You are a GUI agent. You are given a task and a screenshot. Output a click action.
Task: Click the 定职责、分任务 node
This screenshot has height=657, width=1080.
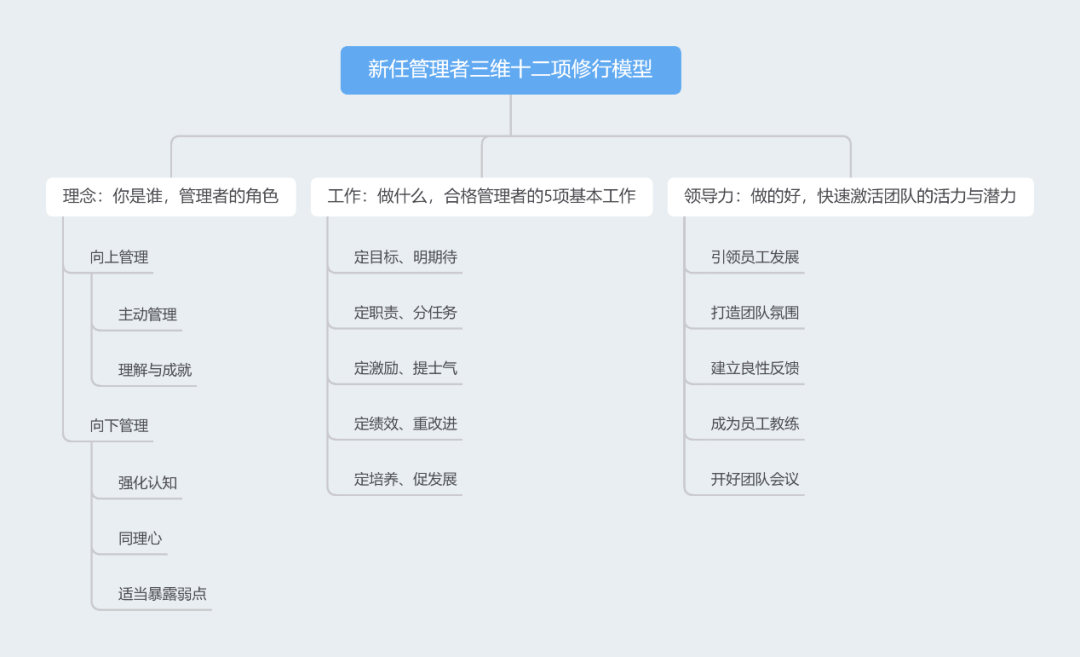[406, 313]
